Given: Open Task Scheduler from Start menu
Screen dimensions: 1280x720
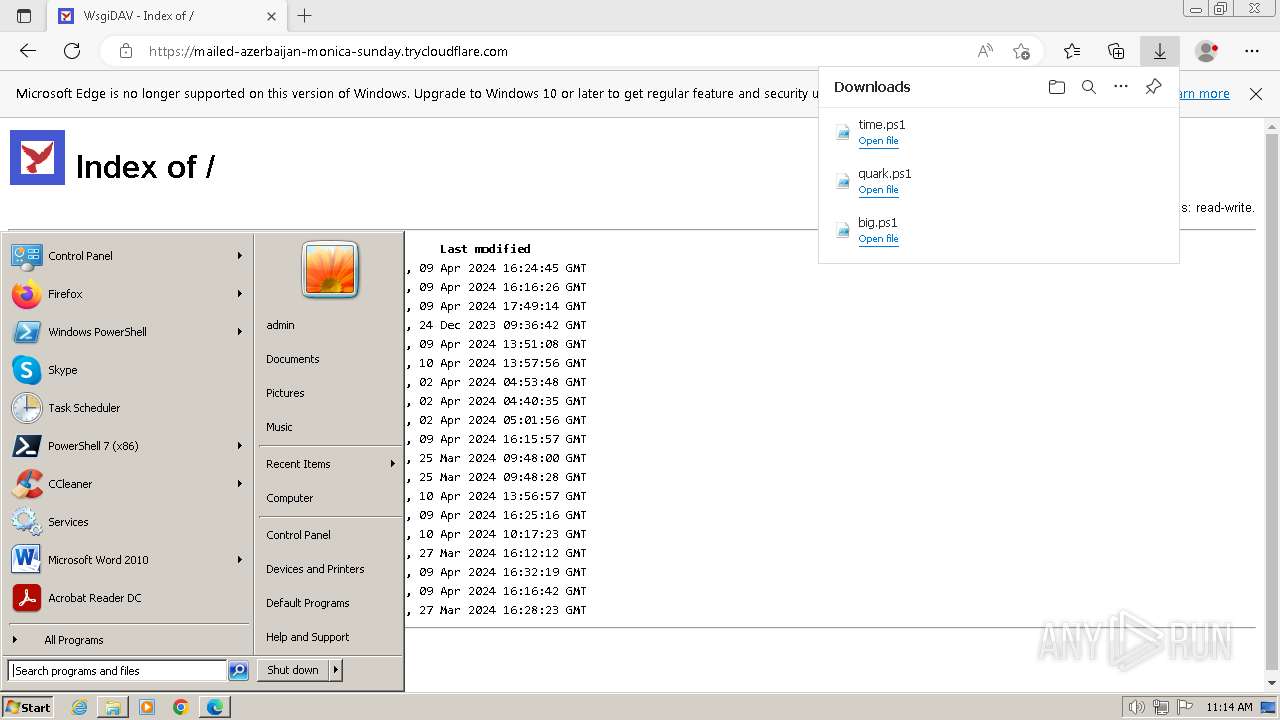Looking at the screenshot, I should 128,408.
